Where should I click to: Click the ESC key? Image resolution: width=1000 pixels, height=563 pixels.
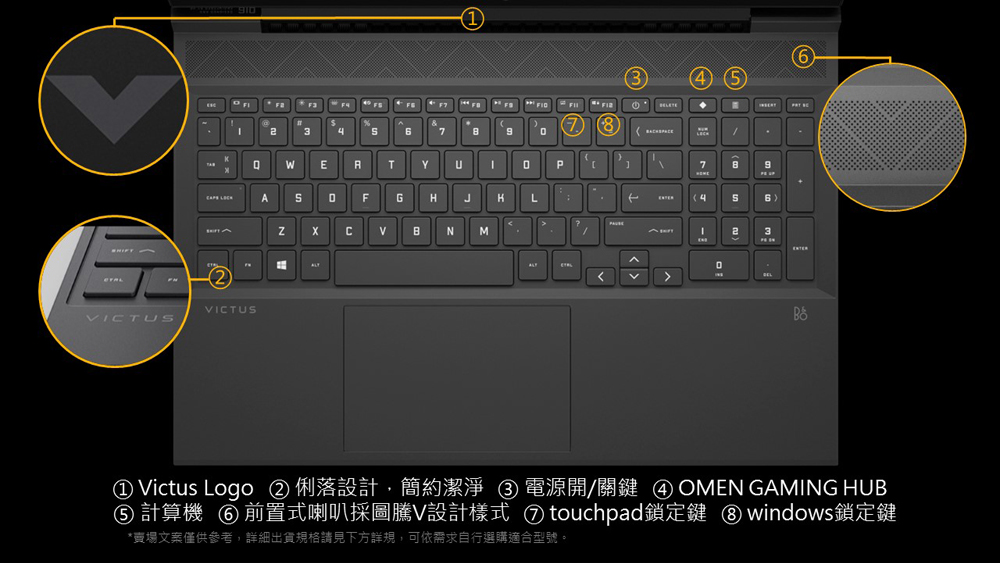tap(211, 105)
